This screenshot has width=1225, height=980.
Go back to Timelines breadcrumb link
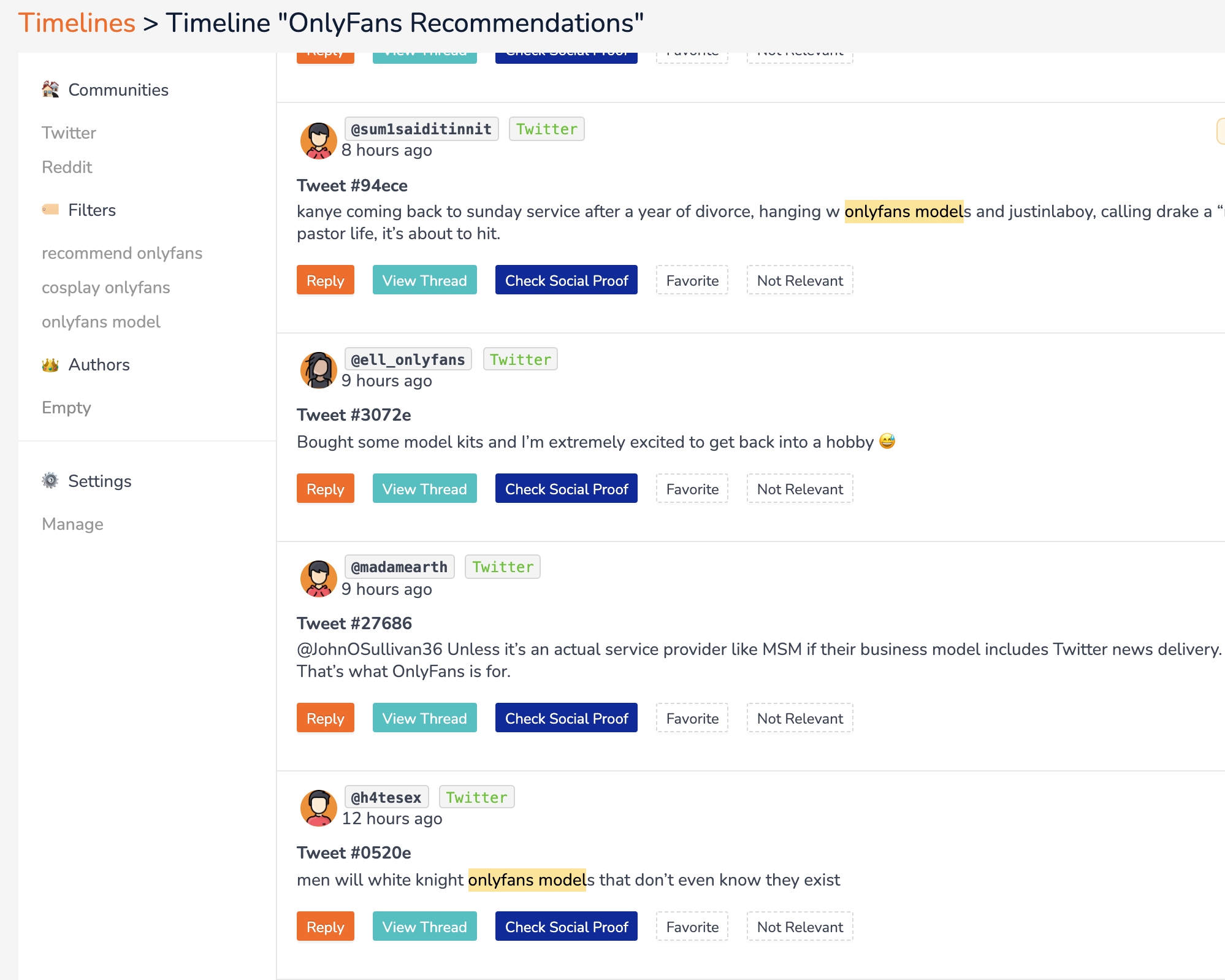pos(77,23)
